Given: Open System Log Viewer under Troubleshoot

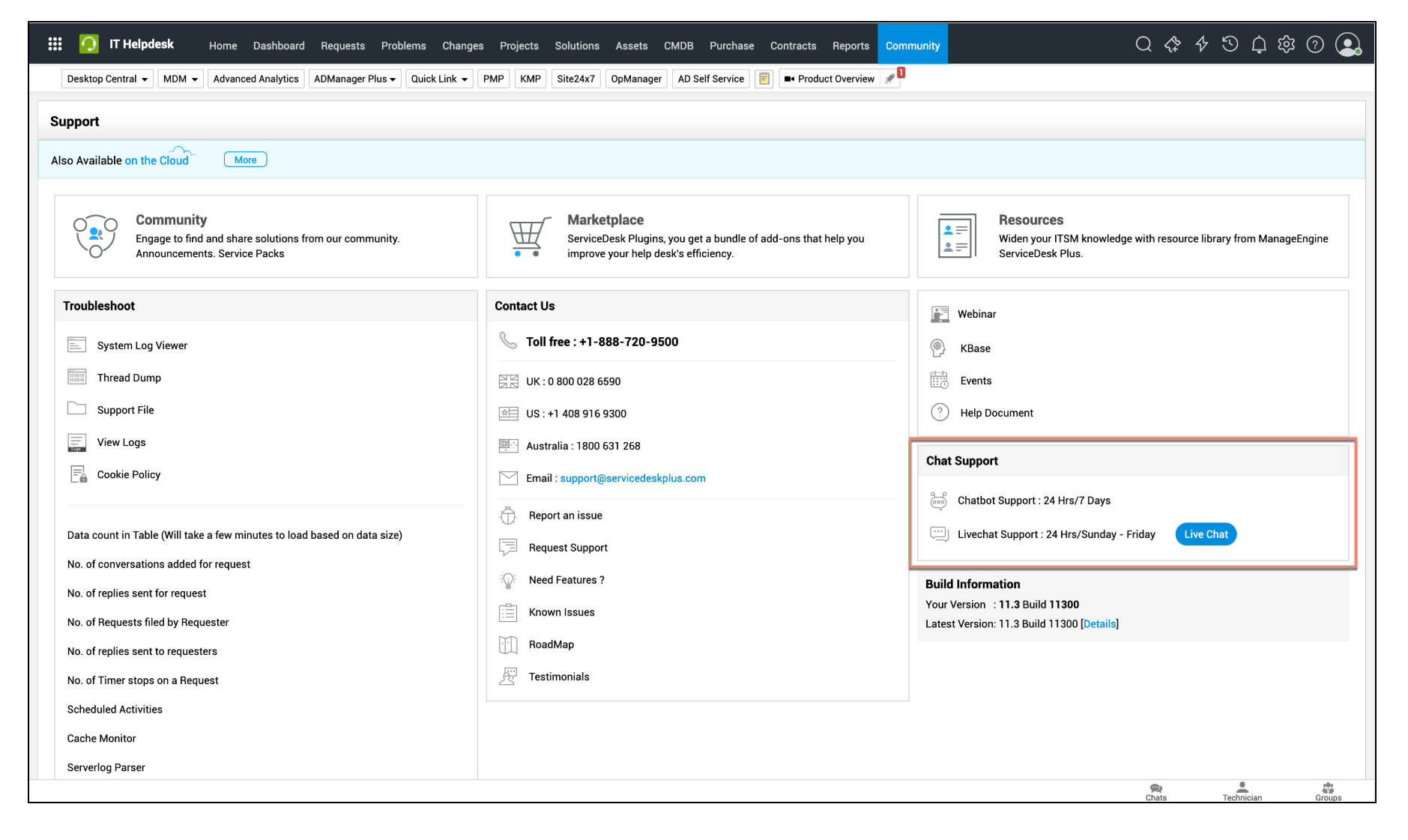Looking at the screenshot, I should coord(142,345).
